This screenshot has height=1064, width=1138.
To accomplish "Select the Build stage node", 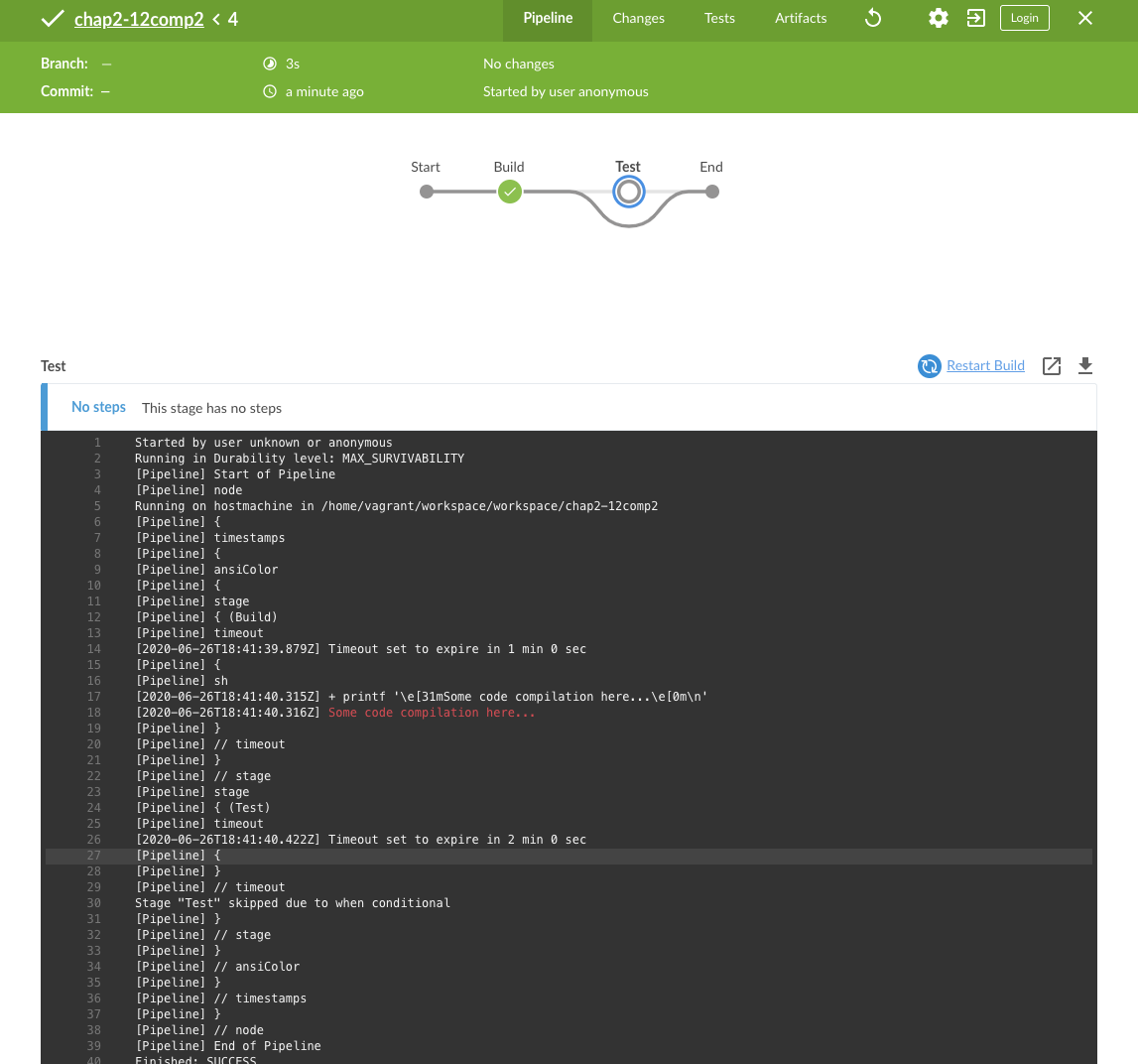I will coord(509,192).
